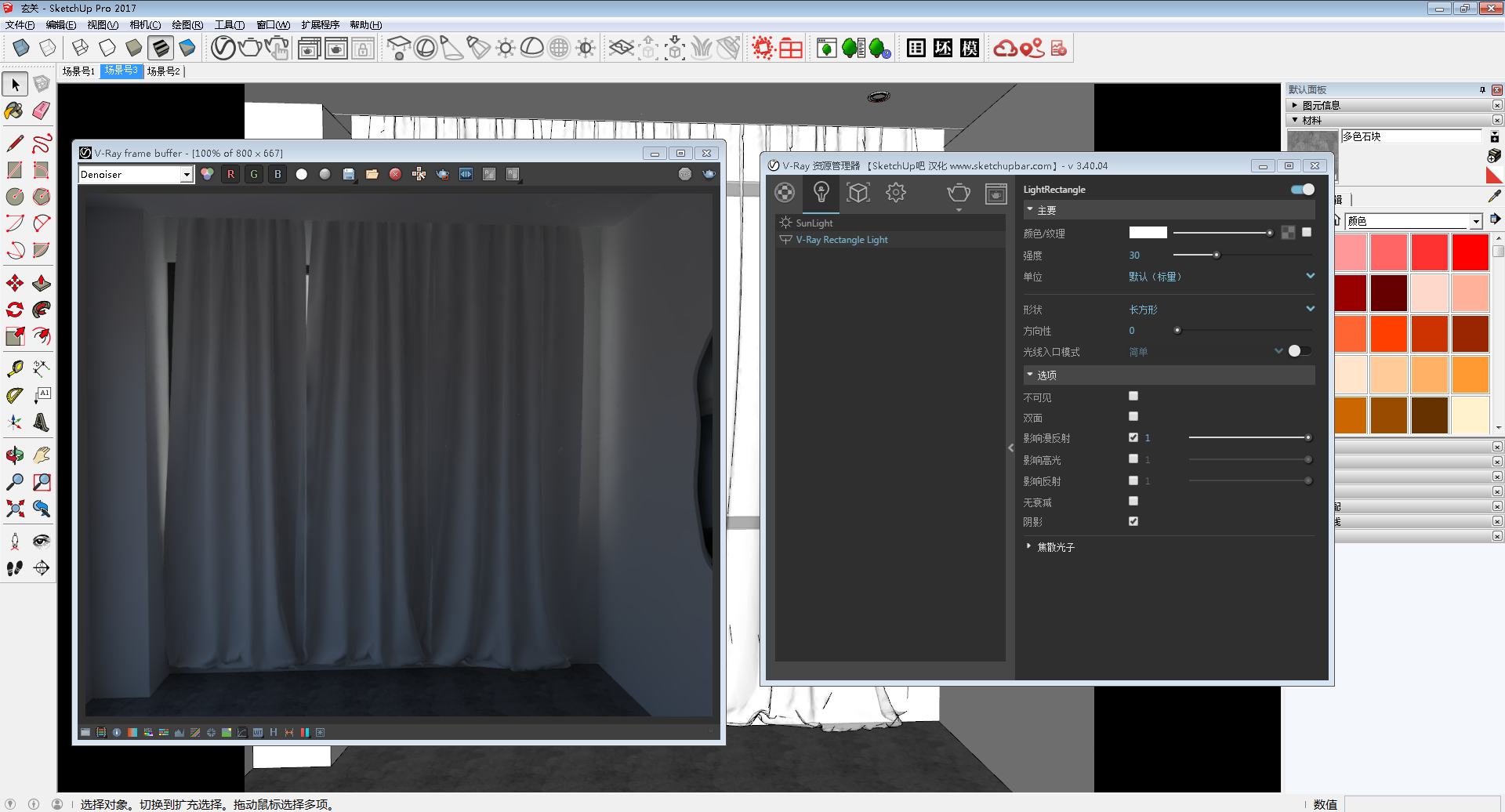1505x812 pixels.
Task: Open the Lights tab in V-Ray manager
Action: pyautogui.click(x=821, y=192)
